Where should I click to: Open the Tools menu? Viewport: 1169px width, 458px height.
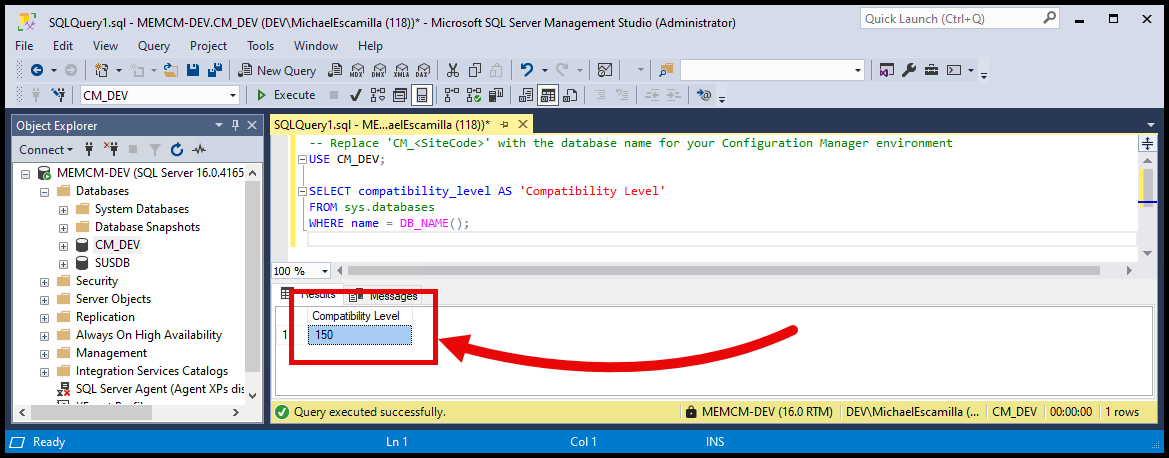pyautogui.click(x=260, y=46)
